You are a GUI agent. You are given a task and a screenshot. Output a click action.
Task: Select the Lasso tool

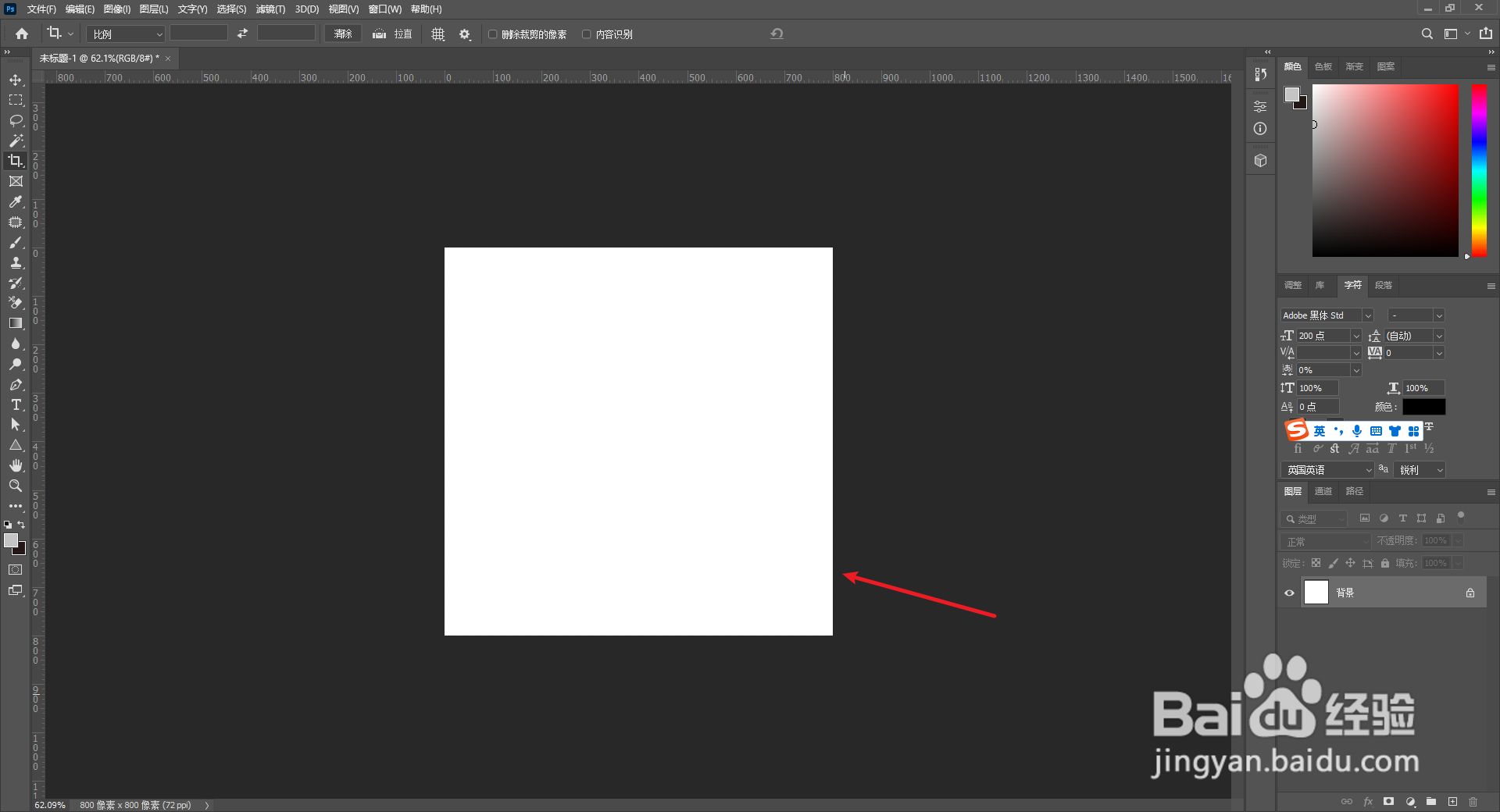[16, 120]
